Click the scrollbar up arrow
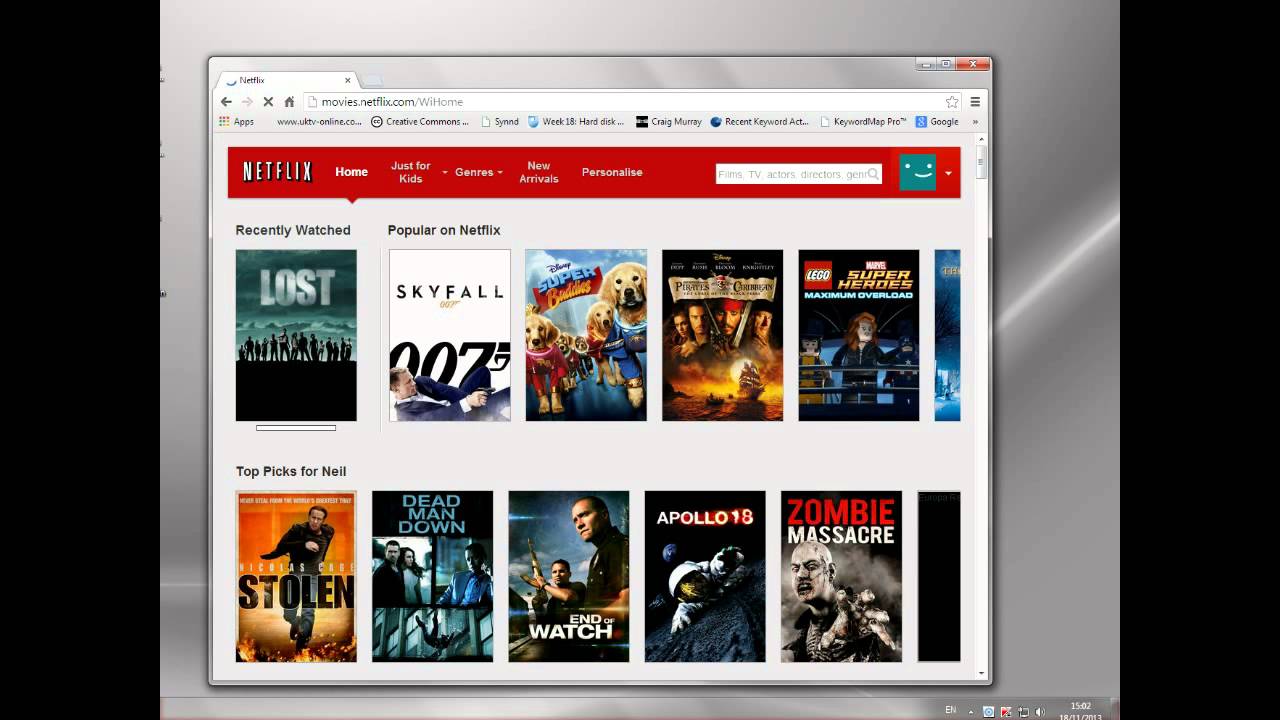Image resolution: width=1280 pixels, height=720 pixels. [983, 139]
